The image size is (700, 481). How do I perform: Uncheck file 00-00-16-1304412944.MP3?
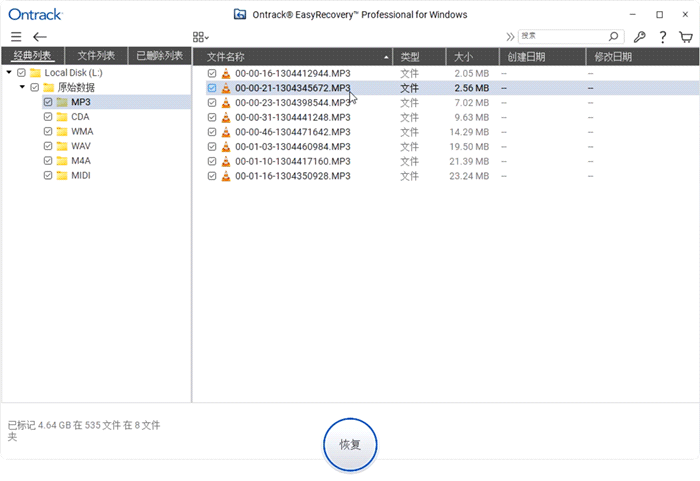[212, 73]
